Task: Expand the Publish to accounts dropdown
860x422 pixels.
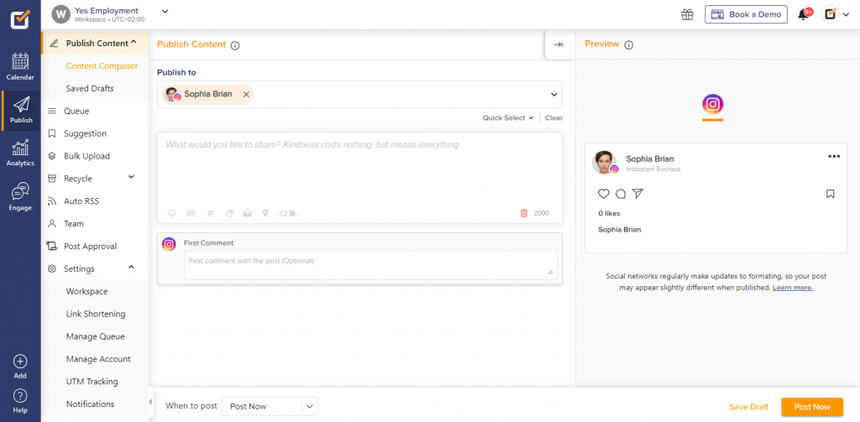Action: pyautogui.click(x=554, y=95)
